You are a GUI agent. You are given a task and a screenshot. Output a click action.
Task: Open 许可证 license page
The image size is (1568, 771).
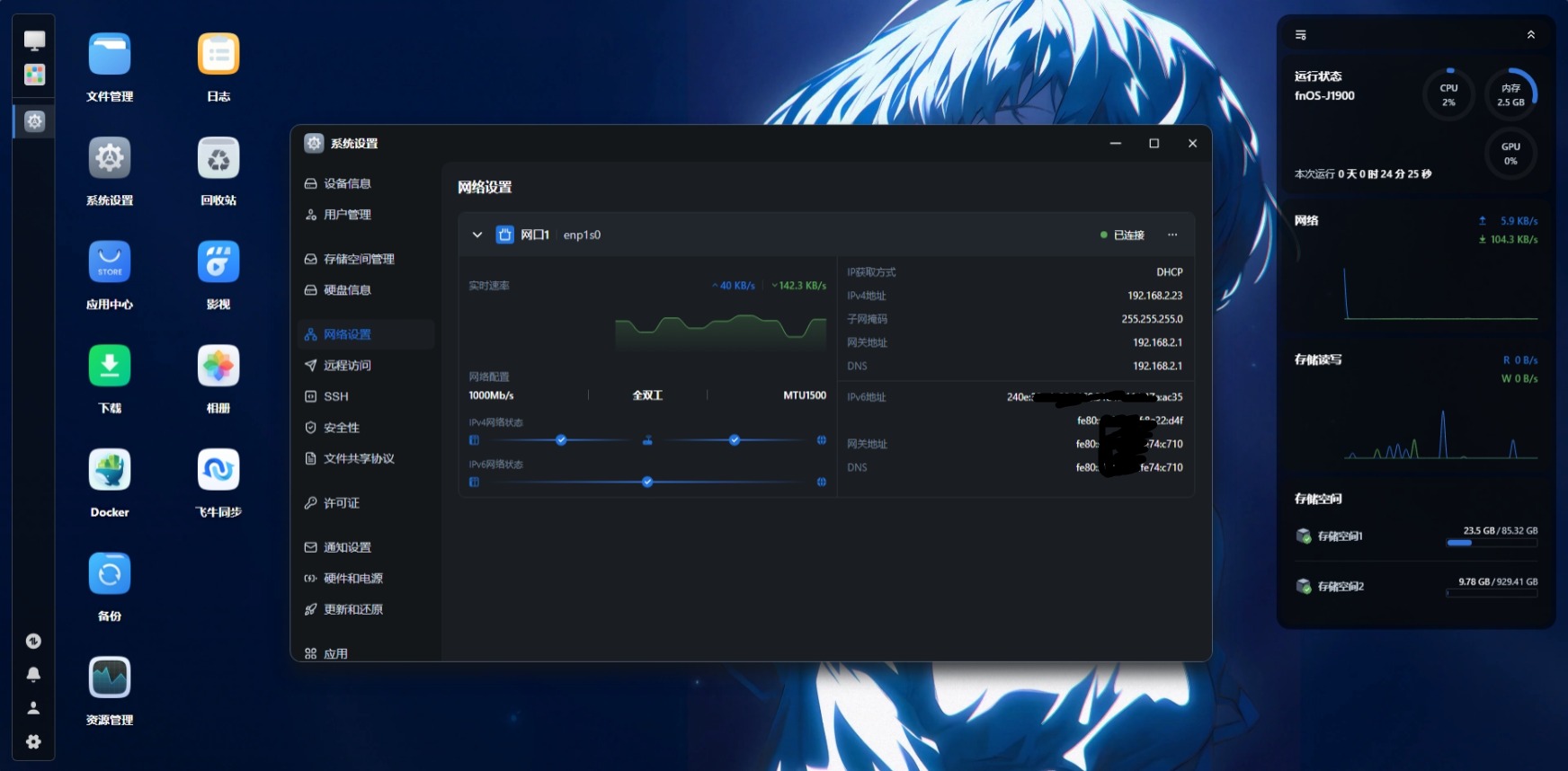[x=366, y=503]
